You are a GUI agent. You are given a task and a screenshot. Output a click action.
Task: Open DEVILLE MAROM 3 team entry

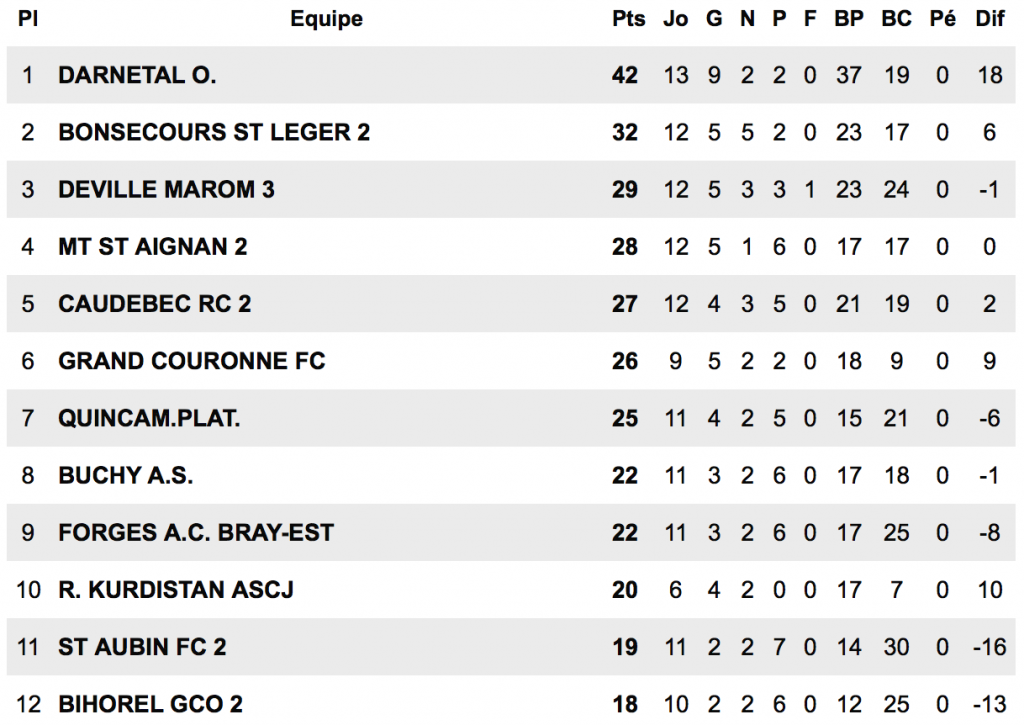[167, 189]
